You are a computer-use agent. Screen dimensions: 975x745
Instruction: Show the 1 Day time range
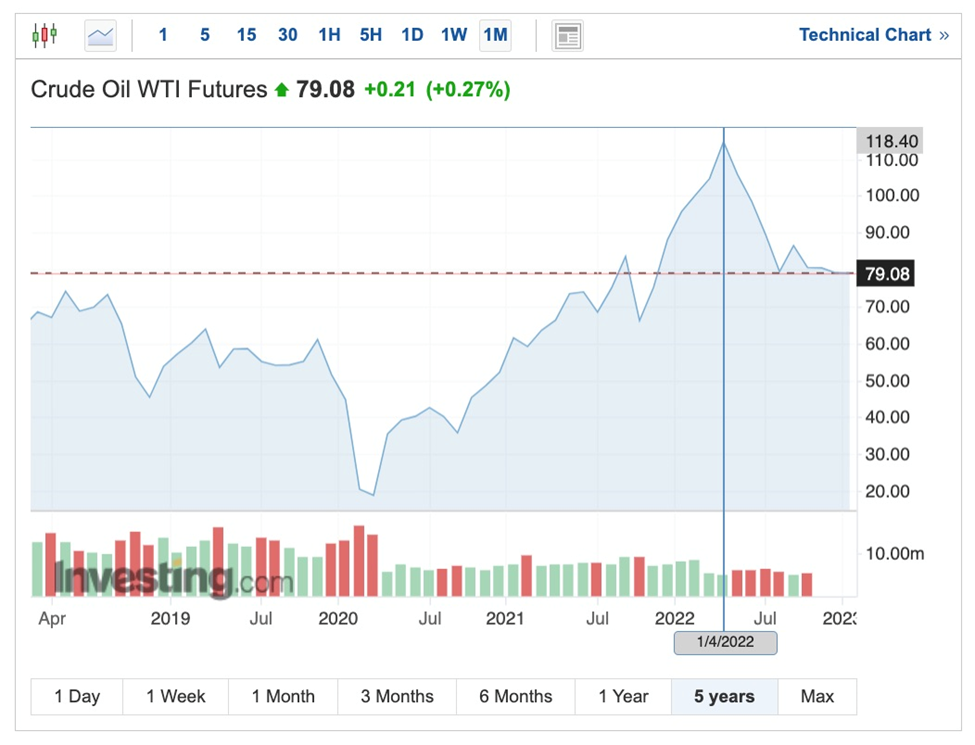(77, 697)
